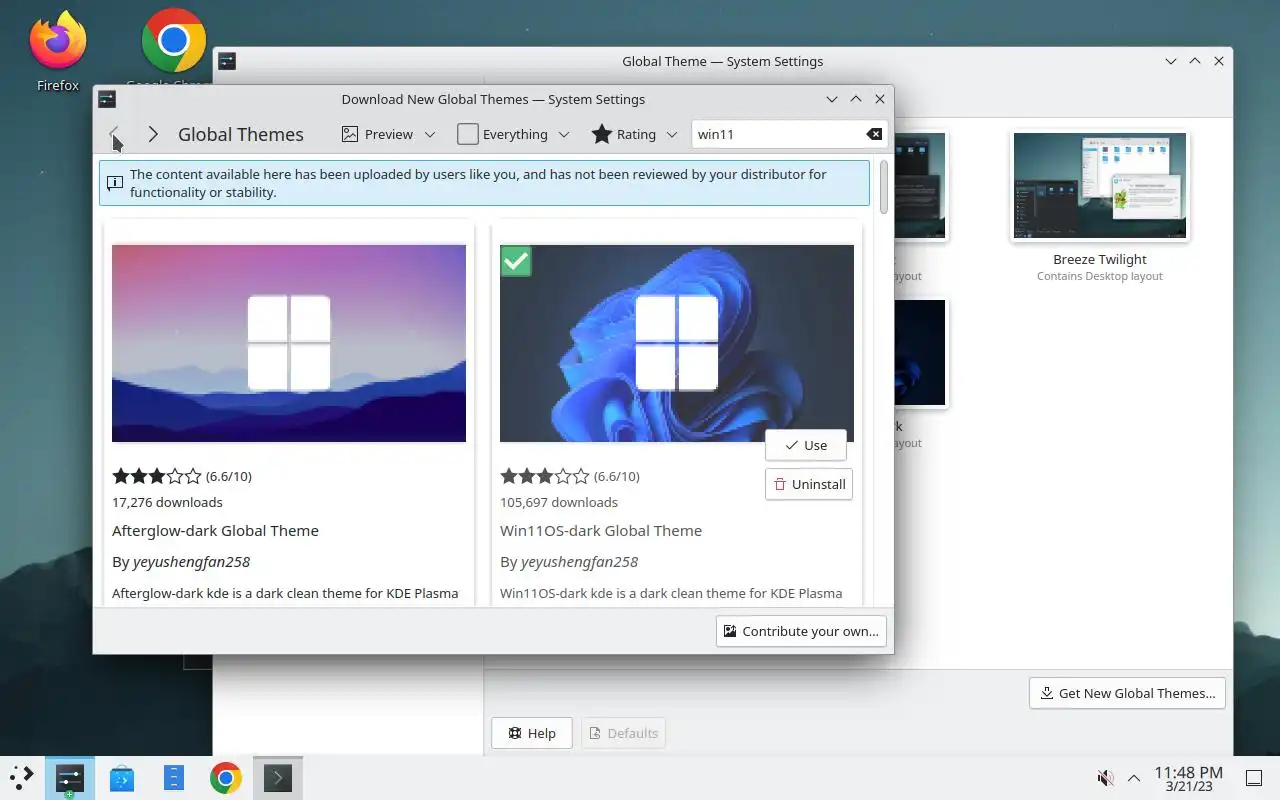Viewport: 1280px width, 800px height.
Task: Close the Download New Global Themes dialog
Action: coord(880,99)
